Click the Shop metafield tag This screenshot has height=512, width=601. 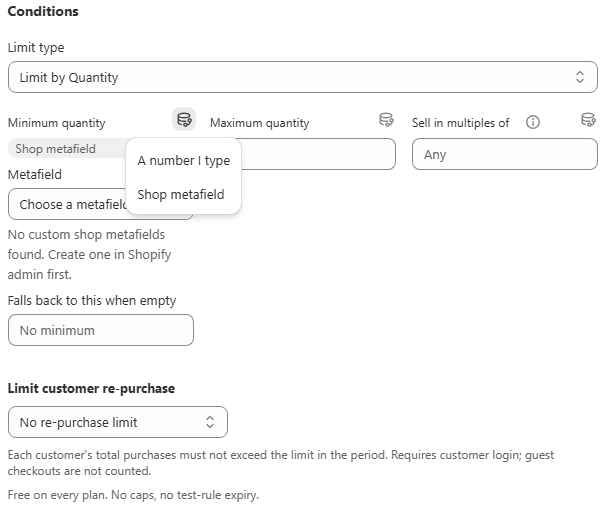(69, 149)
